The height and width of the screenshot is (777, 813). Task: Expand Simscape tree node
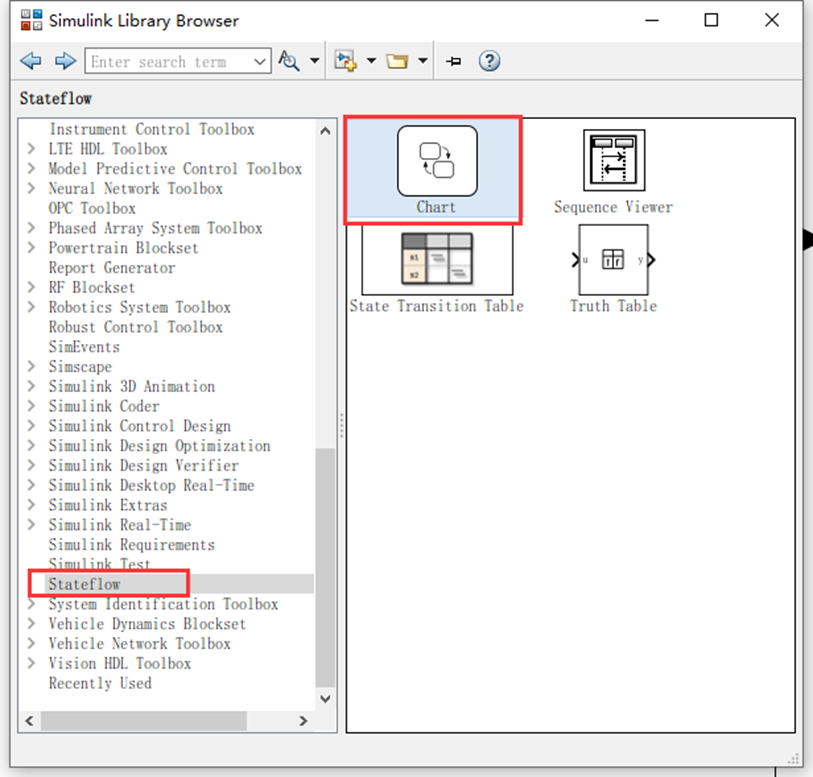32,366
